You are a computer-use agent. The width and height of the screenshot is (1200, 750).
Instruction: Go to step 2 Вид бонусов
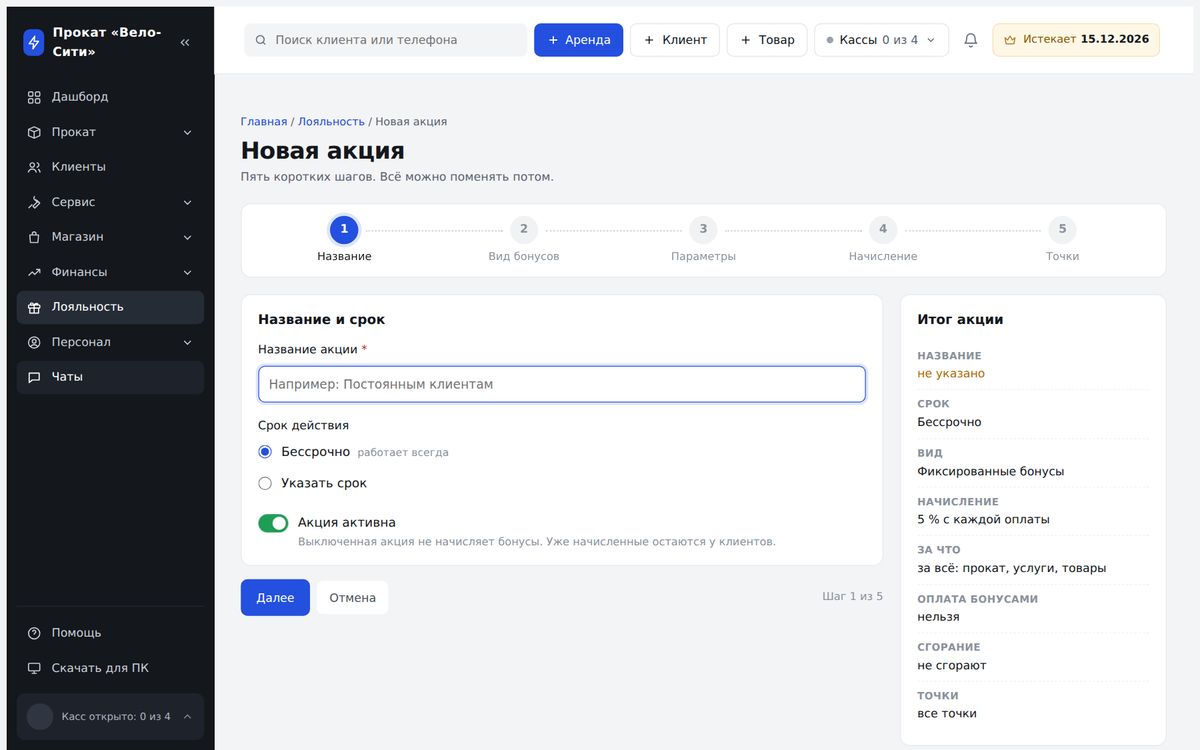(523, 240)
